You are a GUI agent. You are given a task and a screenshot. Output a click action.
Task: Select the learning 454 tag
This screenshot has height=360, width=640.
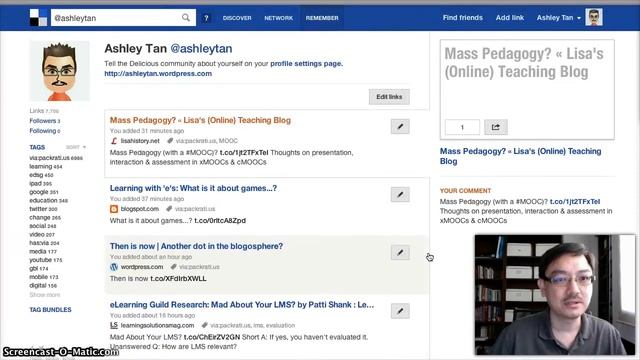click(x=46, y=167)
